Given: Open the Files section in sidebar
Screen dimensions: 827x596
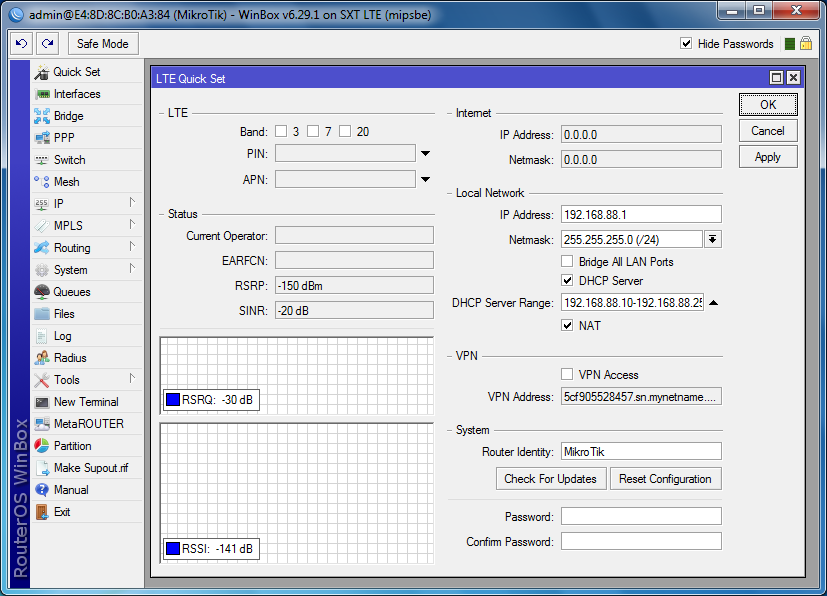Looking at the screenshot, I should [x=64, y=314].
